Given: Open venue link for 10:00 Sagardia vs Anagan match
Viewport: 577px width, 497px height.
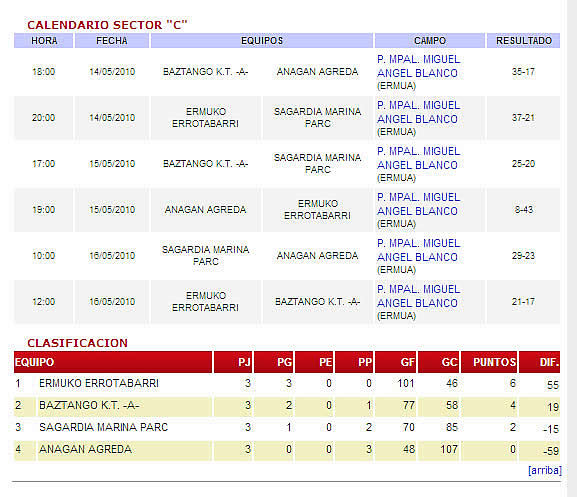Looking at the screenshot, I should coord(418,250).
